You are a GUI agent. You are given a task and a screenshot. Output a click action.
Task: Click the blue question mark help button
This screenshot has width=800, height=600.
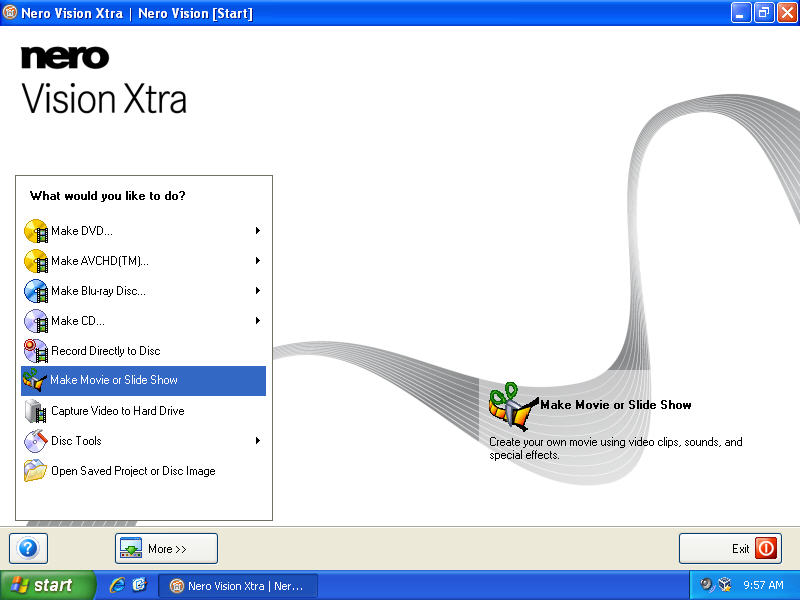pos(28,548)
